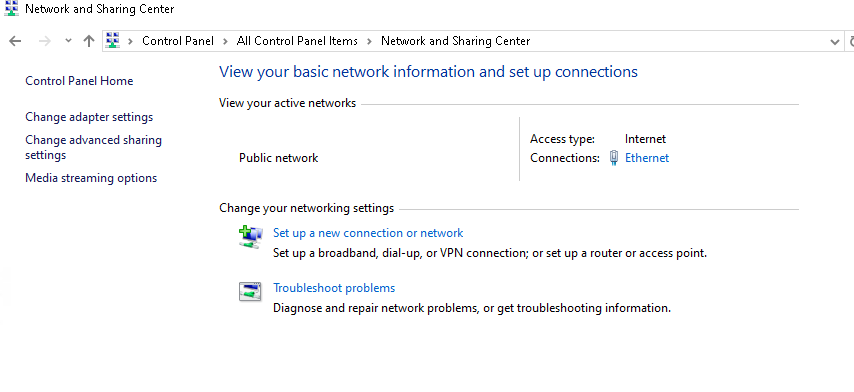
Task: Select Network and Sharing Center breadcrumb
Action: coord(455,41)
